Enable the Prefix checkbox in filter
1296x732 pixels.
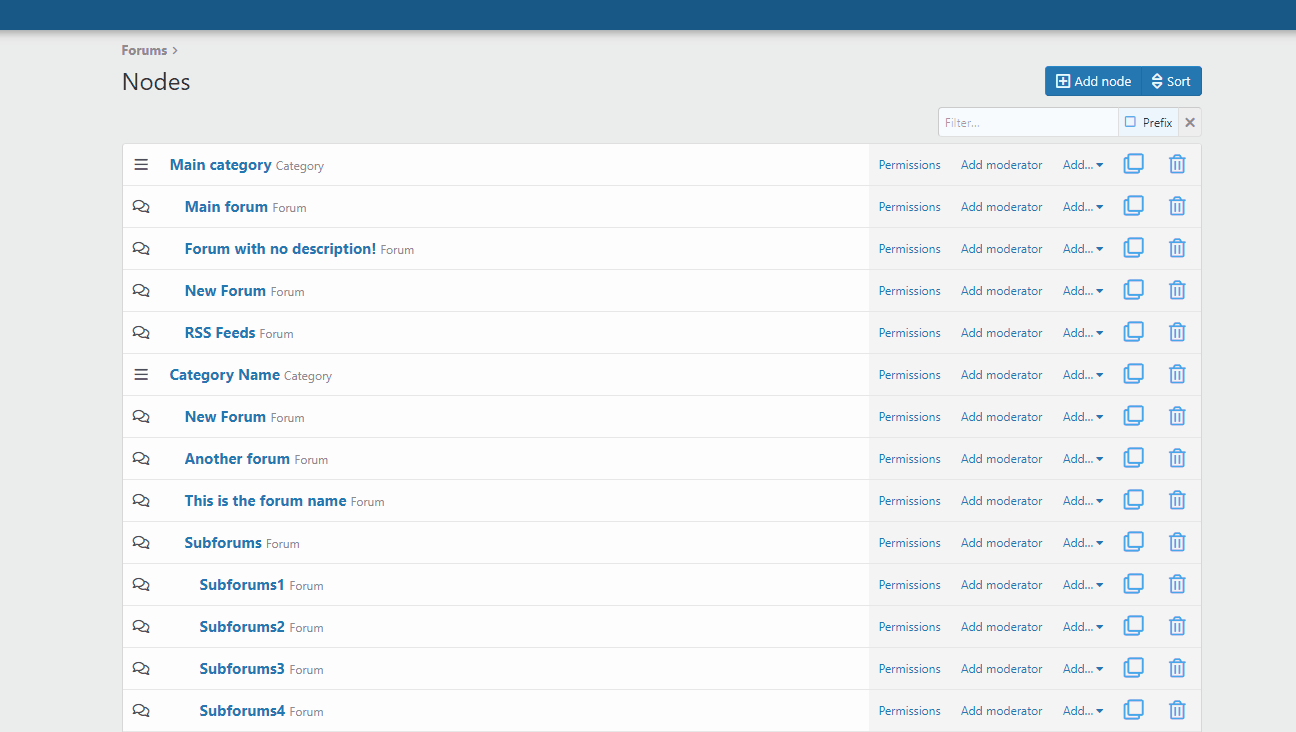click(1131, 122)
